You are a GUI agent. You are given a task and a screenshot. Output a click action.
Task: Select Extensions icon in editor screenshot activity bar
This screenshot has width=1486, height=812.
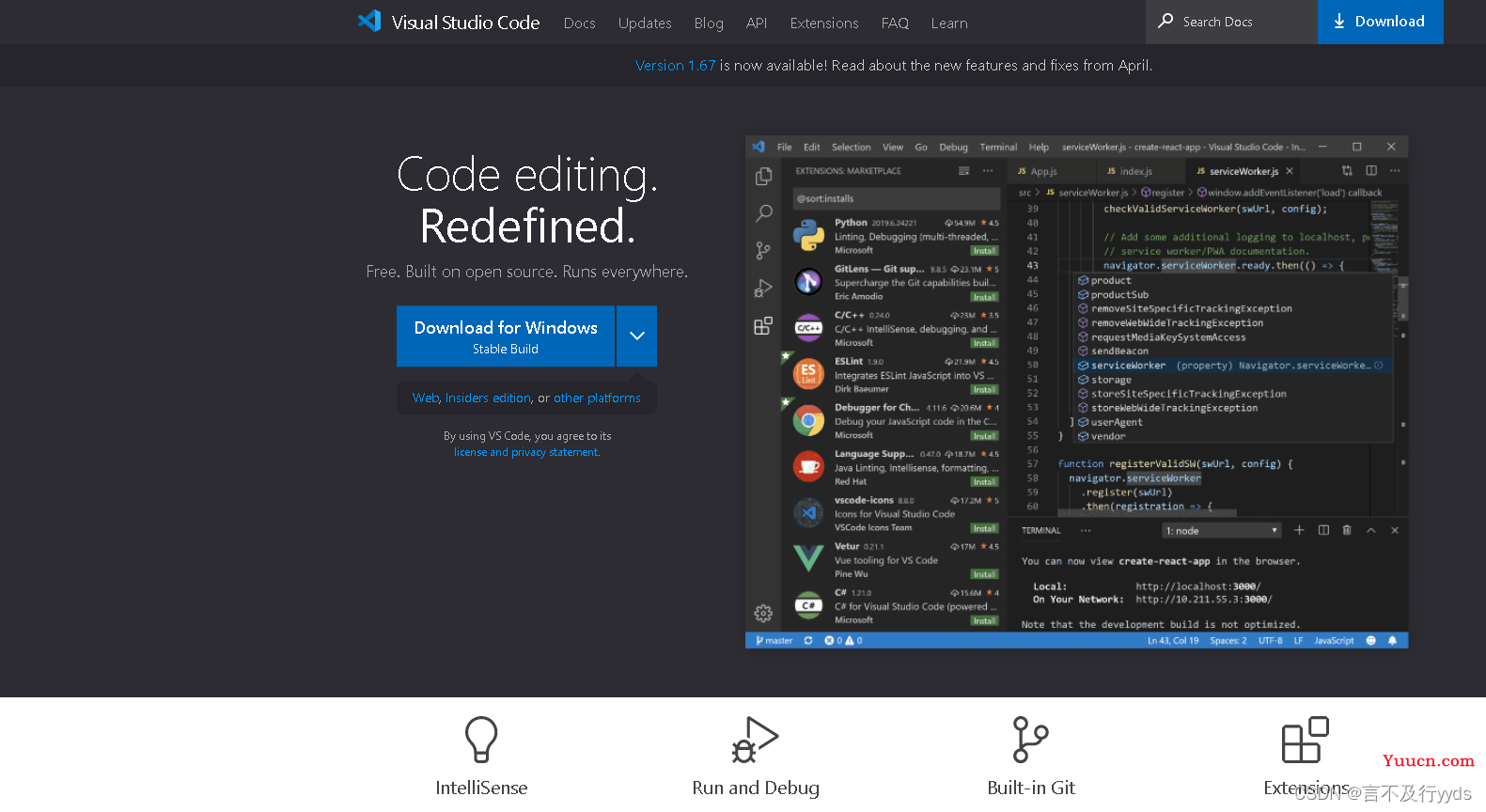763,326
